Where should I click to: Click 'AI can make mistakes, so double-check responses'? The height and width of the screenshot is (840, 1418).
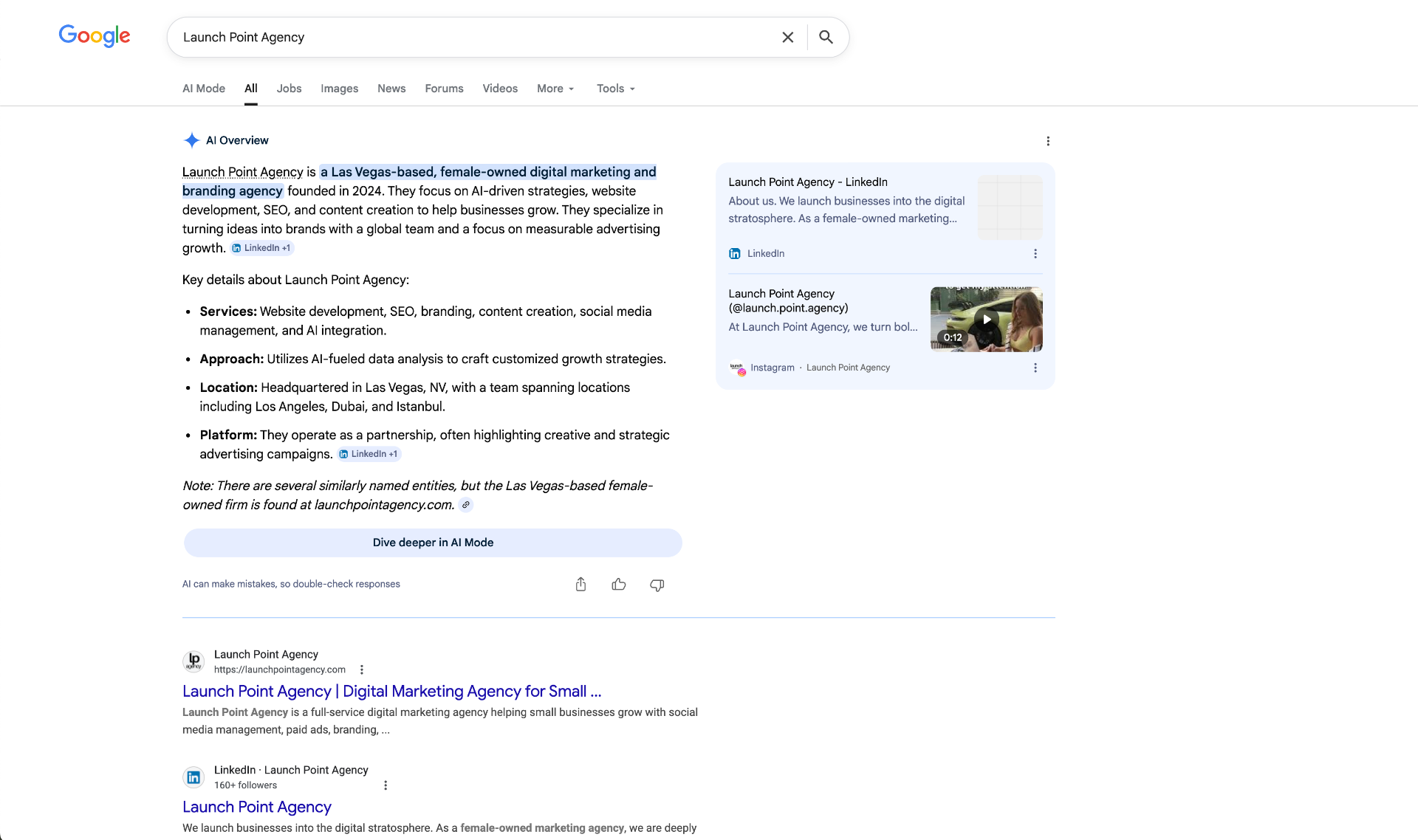pyautogui.click(x=291, y=584)
